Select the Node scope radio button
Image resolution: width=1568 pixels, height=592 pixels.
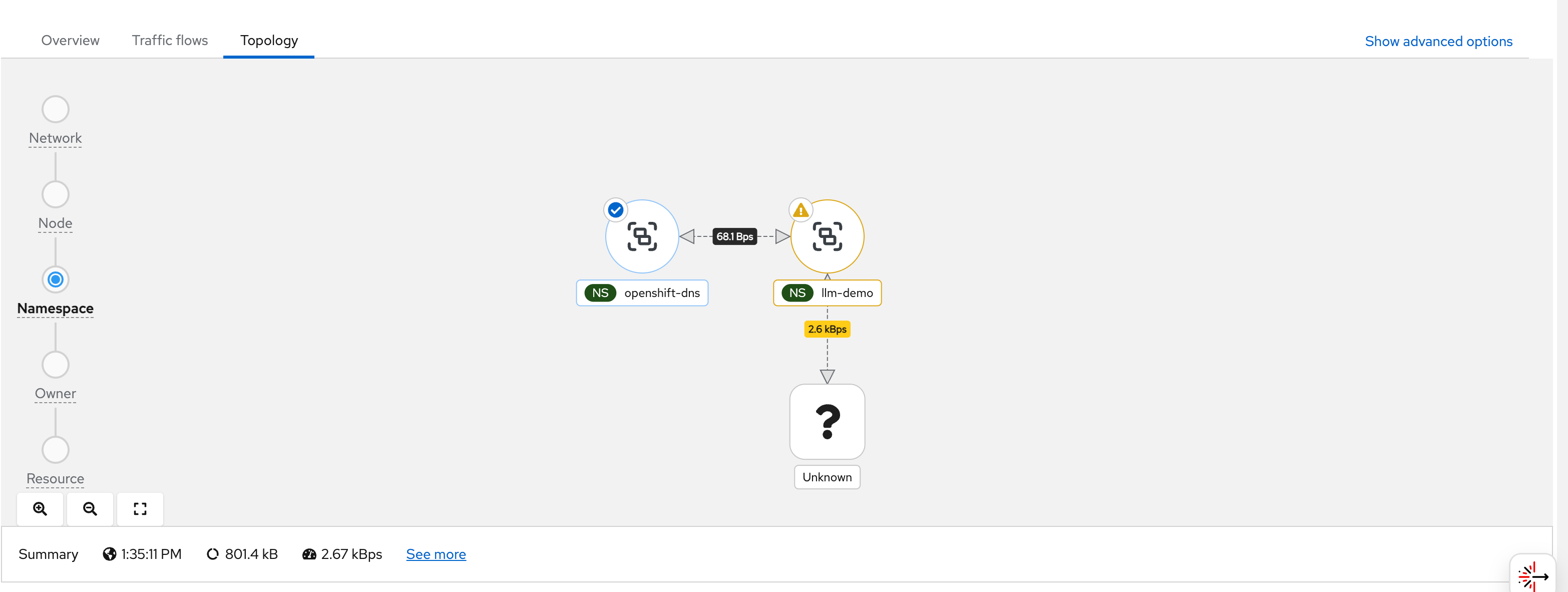56,195
